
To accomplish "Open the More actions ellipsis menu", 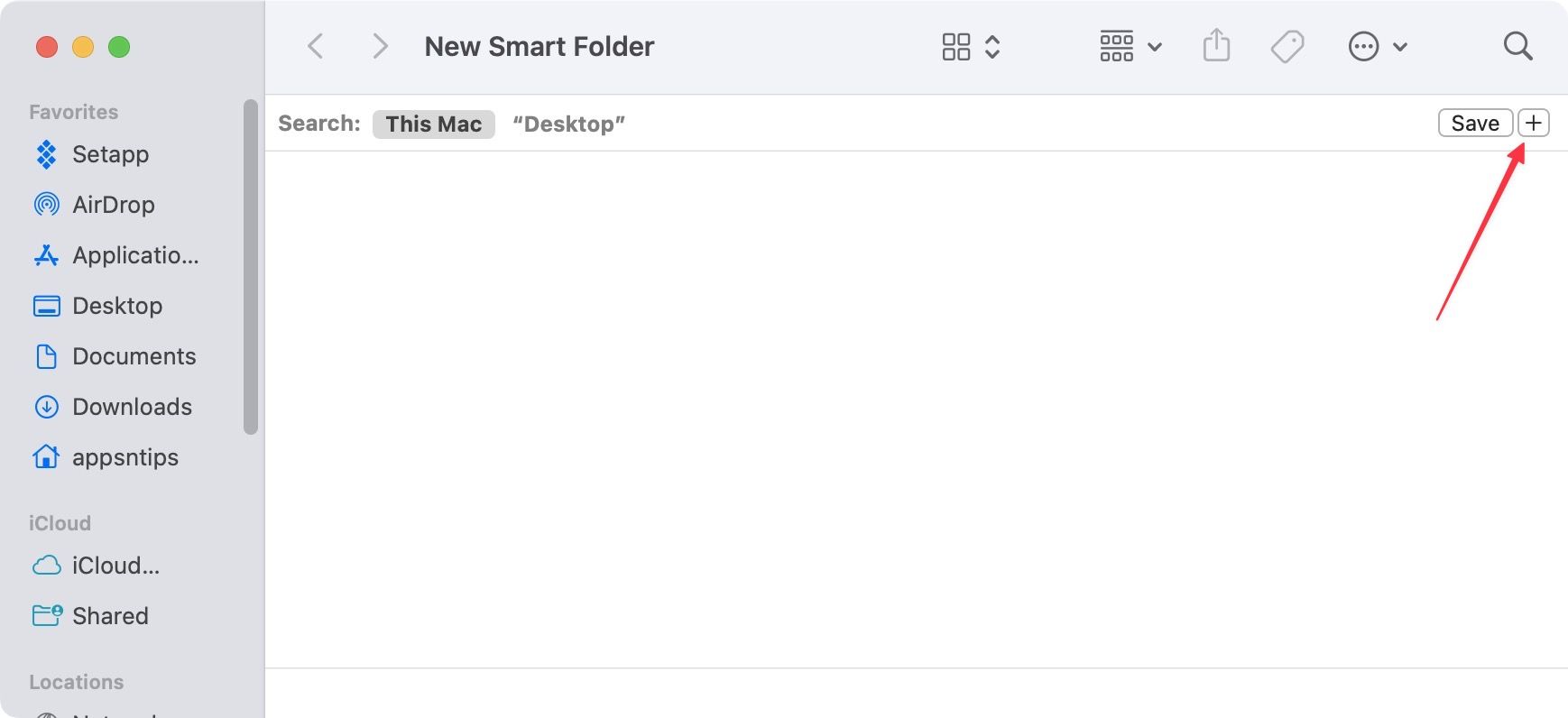I will pyautogui.click(x=1377, y=46).
